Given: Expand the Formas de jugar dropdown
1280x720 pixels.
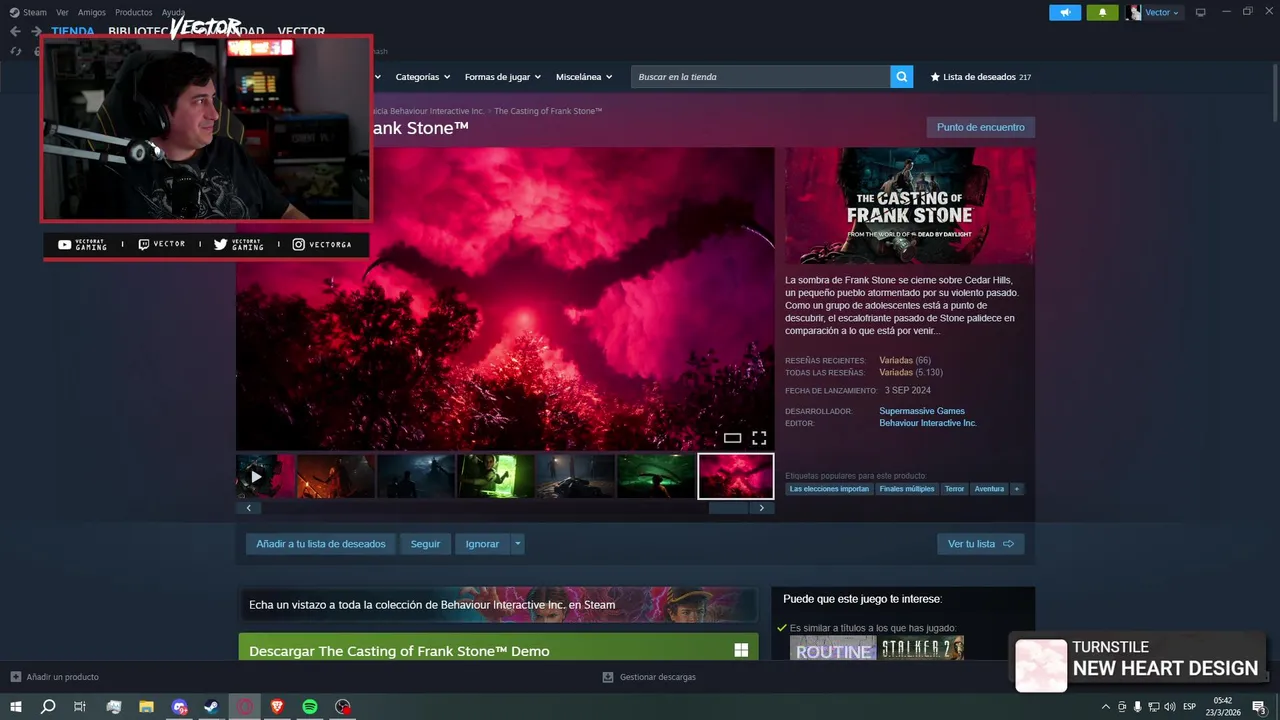Looking at the screenshot, I should pos(503,77).
